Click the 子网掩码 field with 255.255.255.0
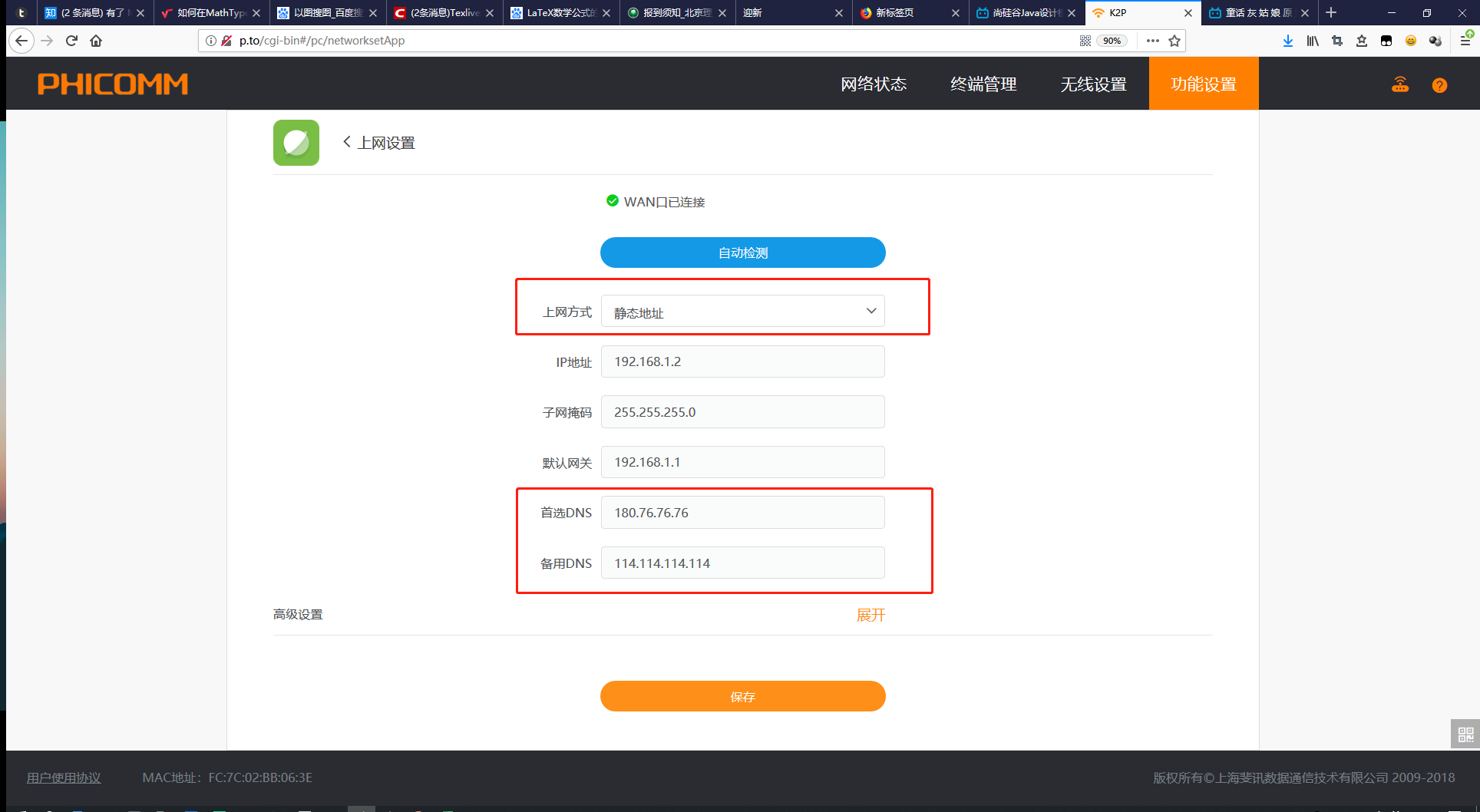The image size is (1480, 812). coord(742,412)
